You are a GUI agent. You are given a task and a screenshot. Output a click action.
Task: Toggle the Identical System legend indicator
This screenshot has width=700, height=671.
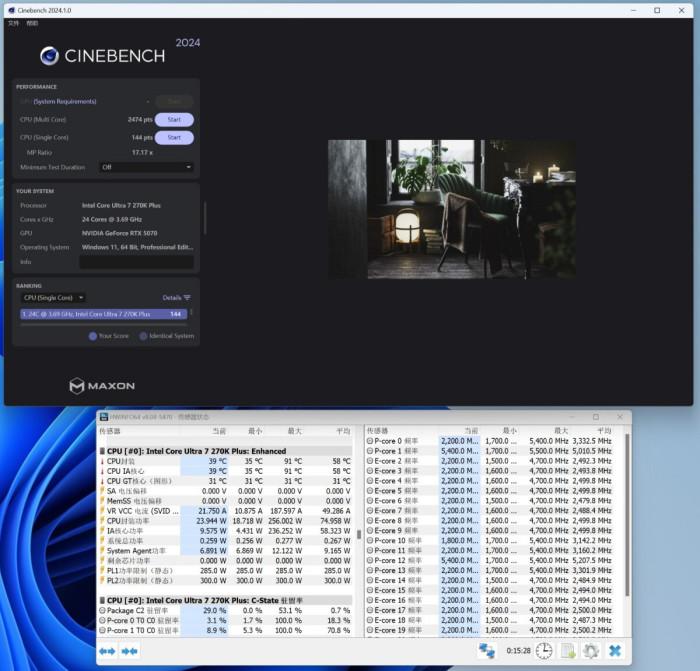(143, 336)
